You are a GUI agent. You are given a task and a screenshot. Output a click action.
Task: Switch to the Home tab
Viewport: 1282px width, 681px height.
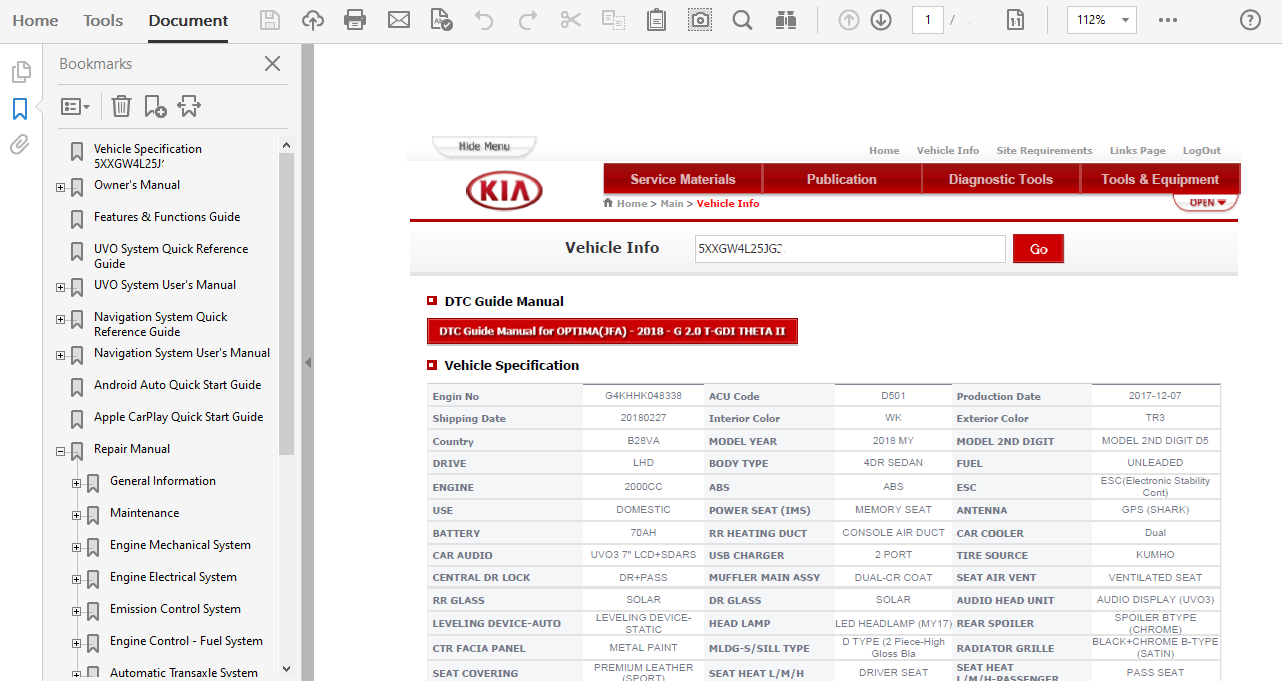pos(35,20)
